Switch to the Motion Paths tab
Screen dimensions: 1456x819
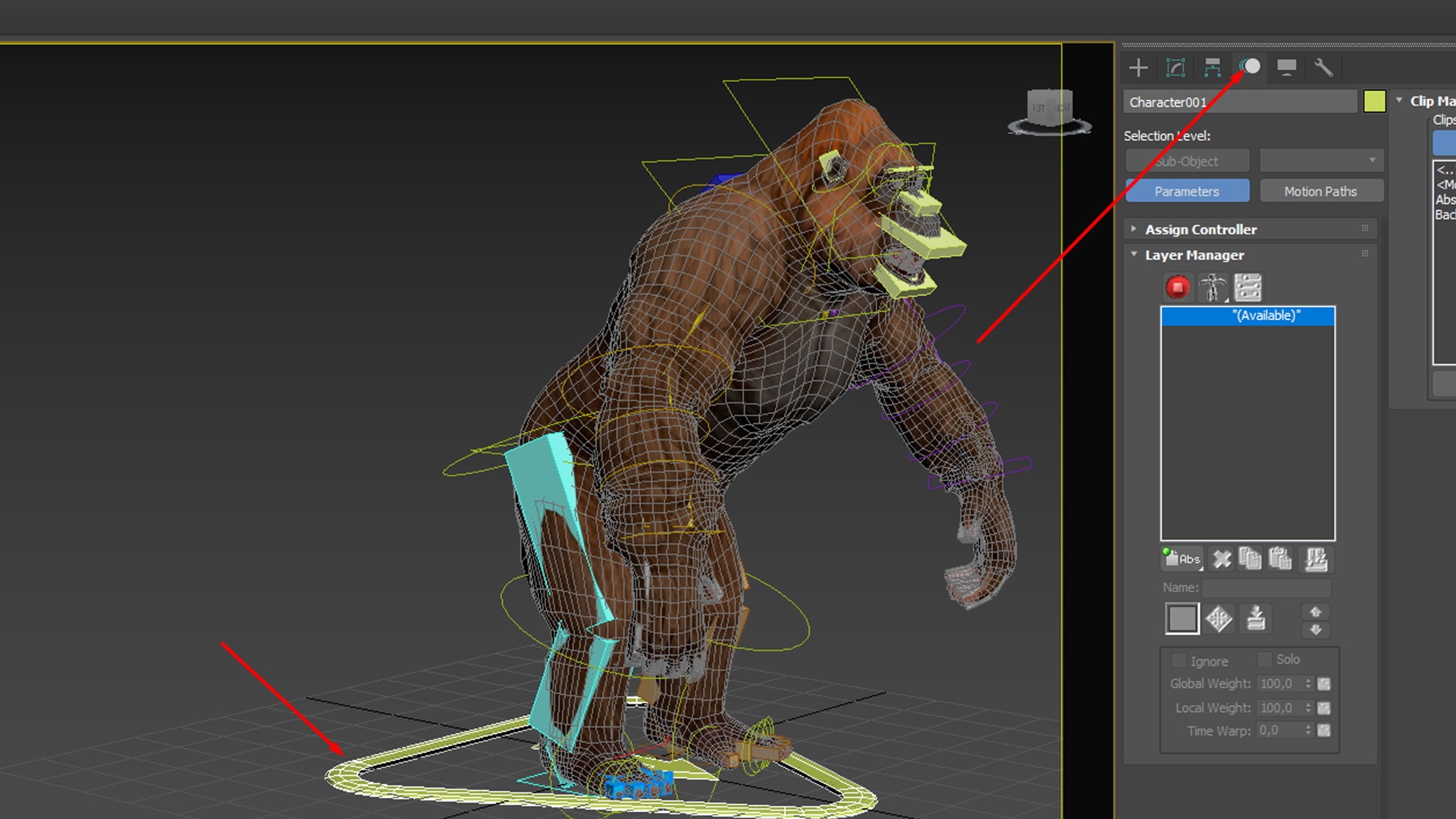pos(1321,191)
